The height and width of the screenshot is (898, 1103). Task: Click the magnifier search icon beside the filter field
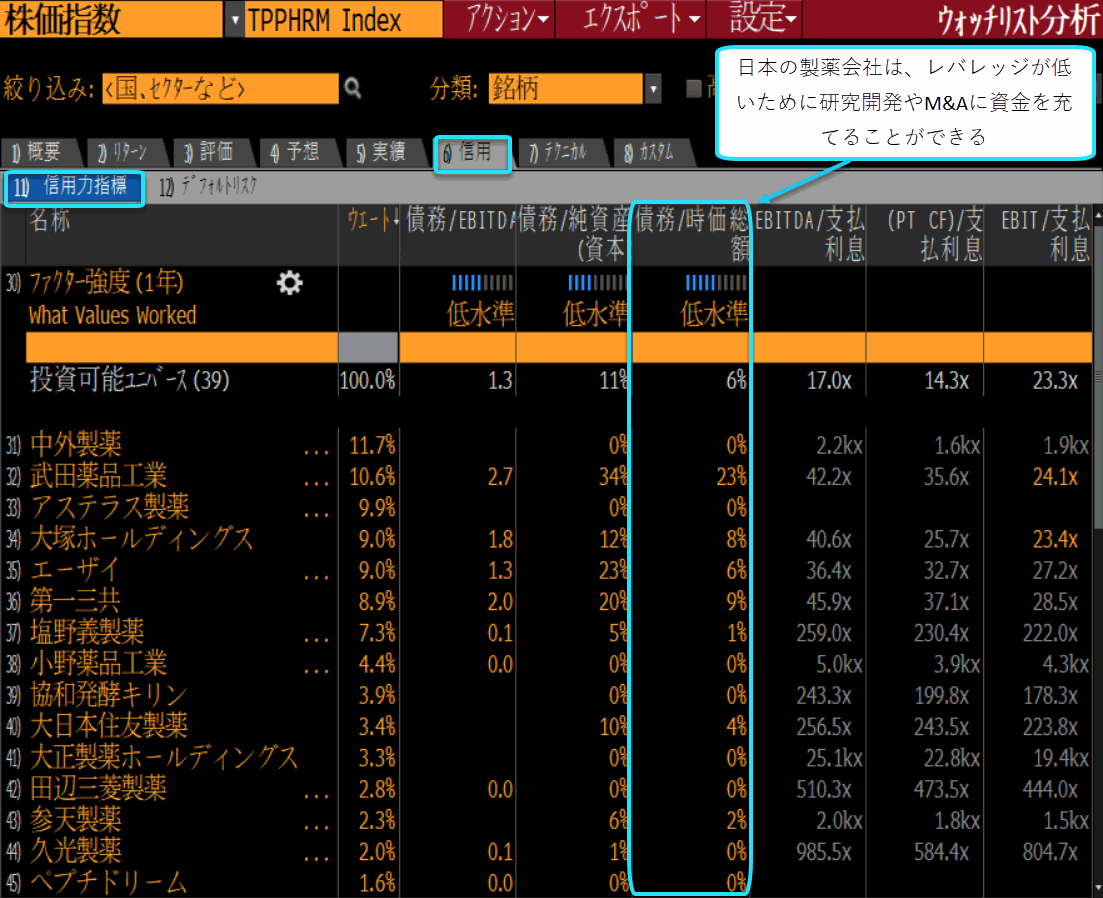click(x=353, y=89)
